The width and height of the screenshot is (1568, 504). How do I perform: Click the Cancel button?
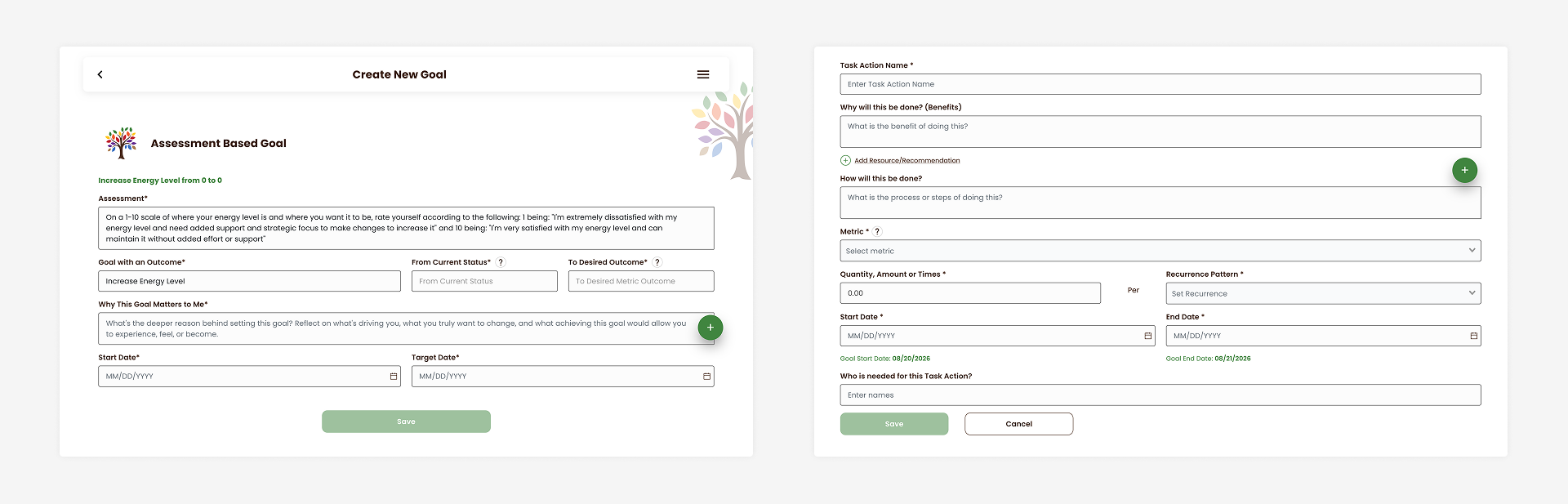click(1019, 424)
